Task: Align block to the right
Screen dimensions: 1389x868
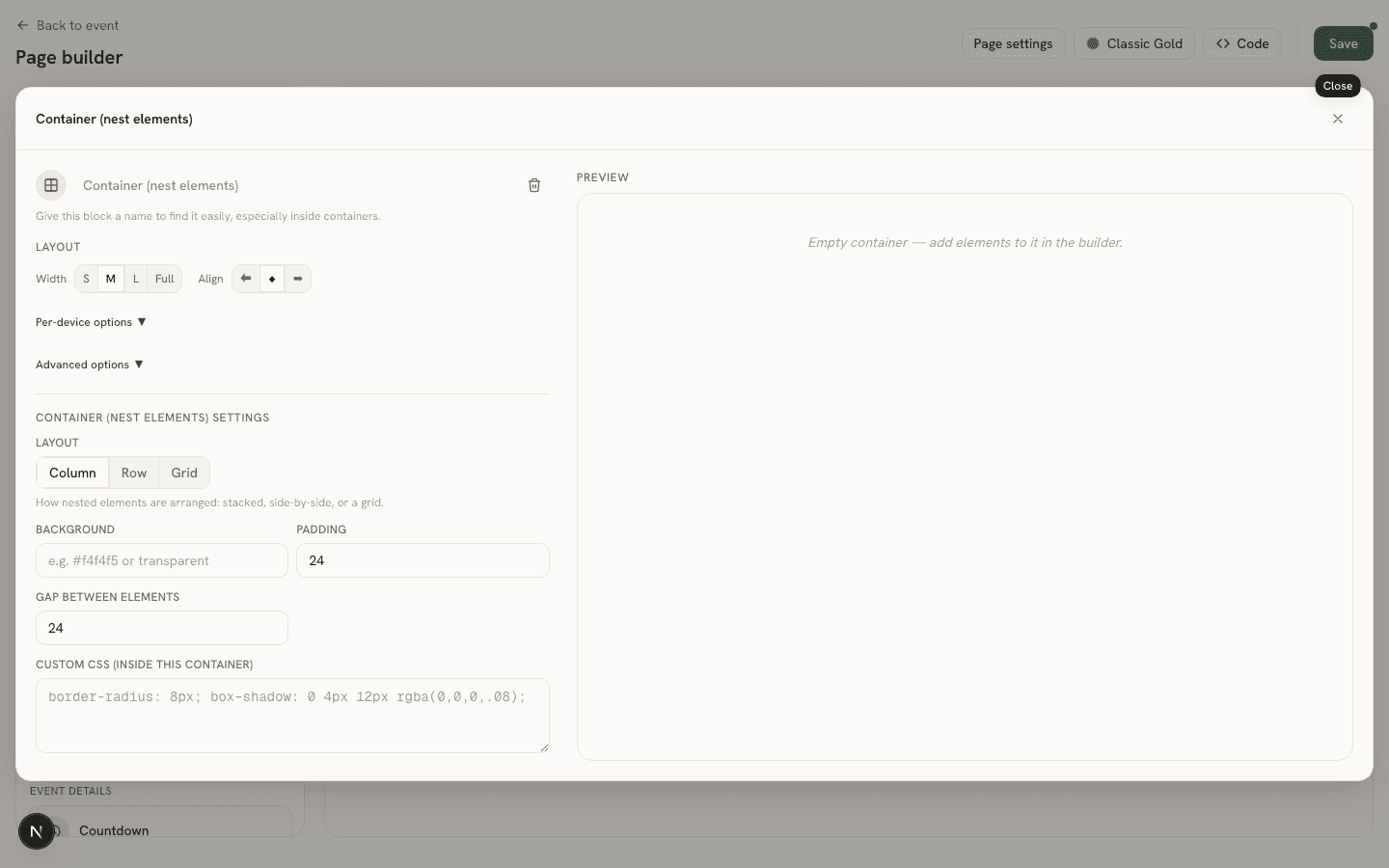Action: point(297,279)
